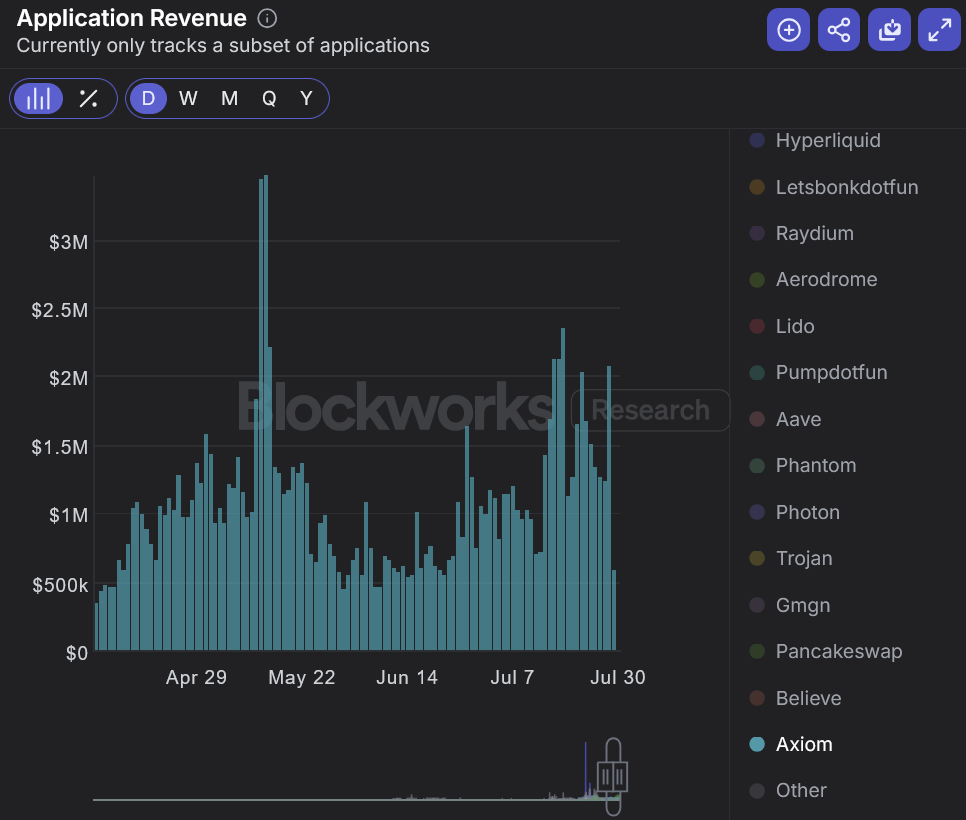Click the add-to-collection plus icon
This screenshot has width=966, height=820.
(x=788, y=29)
